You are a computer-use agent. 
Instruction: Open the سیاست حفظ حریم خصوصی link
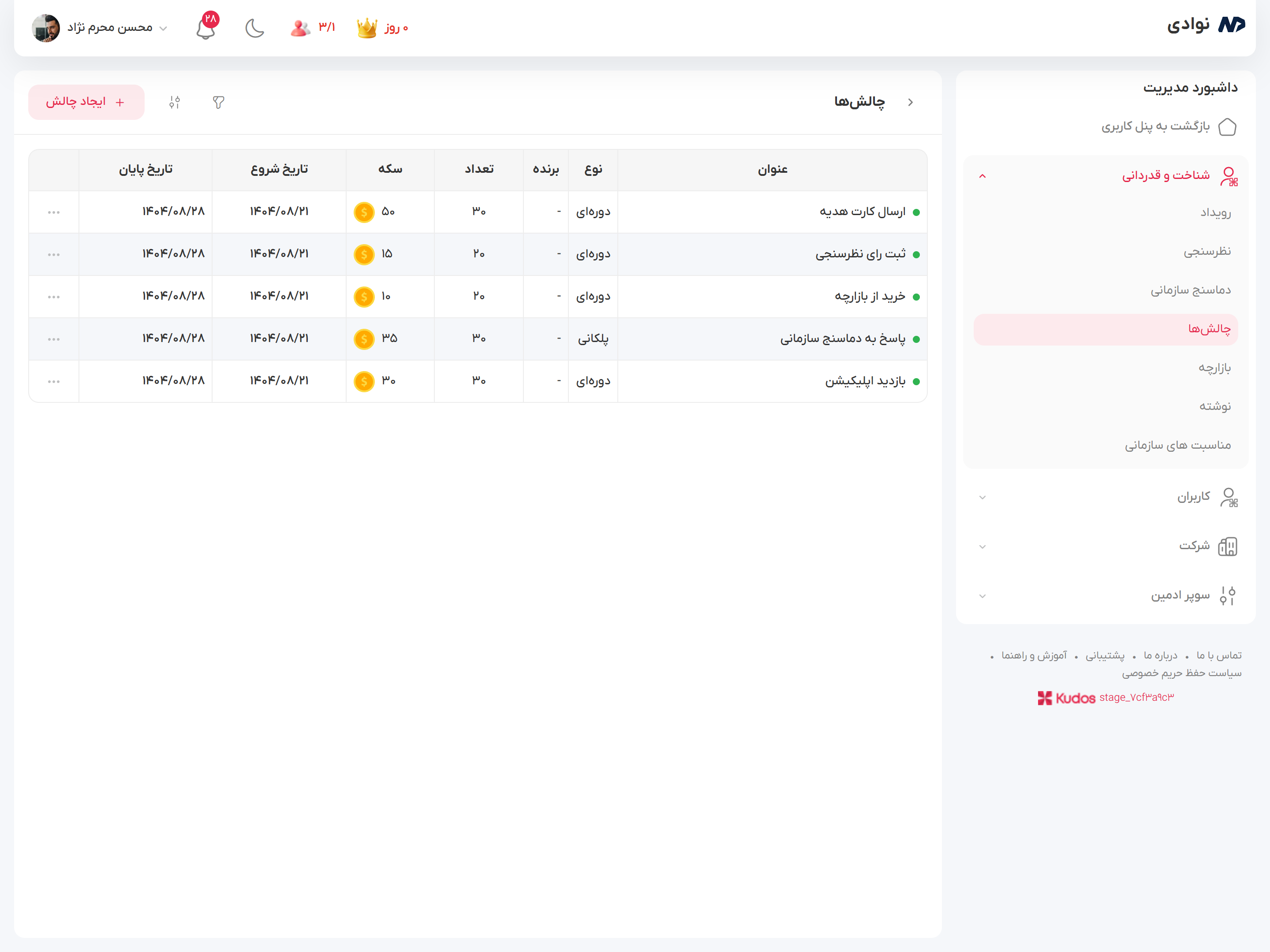[x=1181, y=673]
